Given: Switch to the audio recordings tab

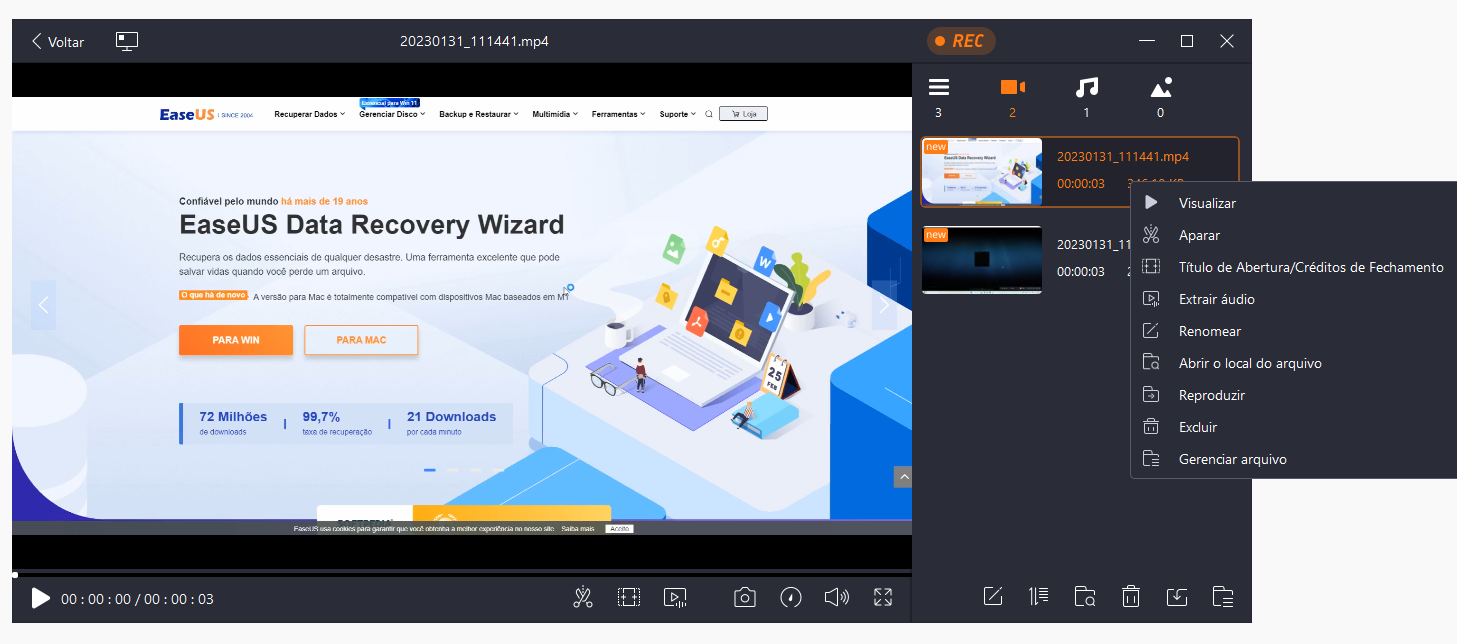Looking at the screenshot, I should click(x=1087, y=88).
